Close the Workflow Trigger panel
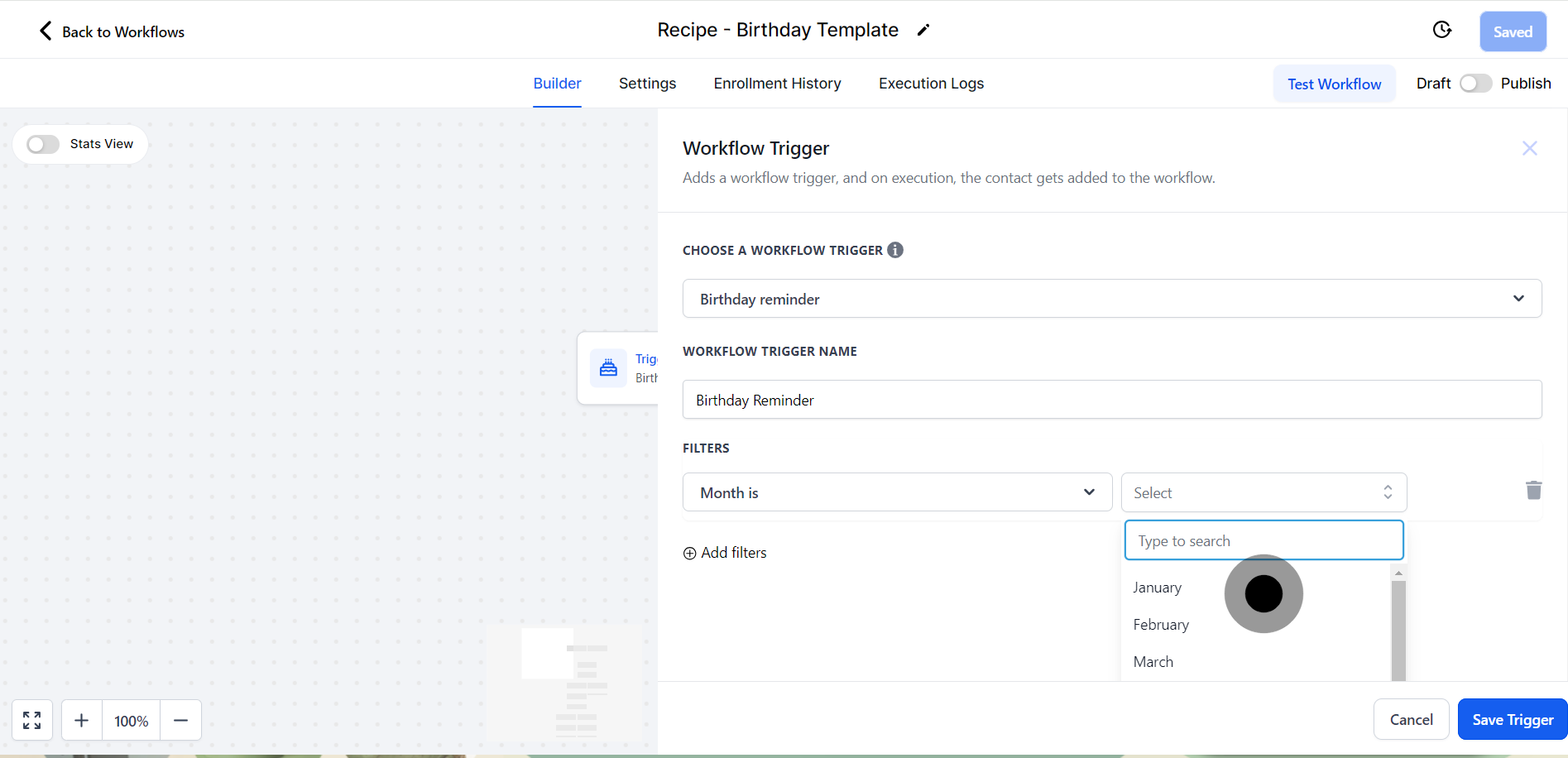1568x758 pixels. click(x=1529, y=148)
